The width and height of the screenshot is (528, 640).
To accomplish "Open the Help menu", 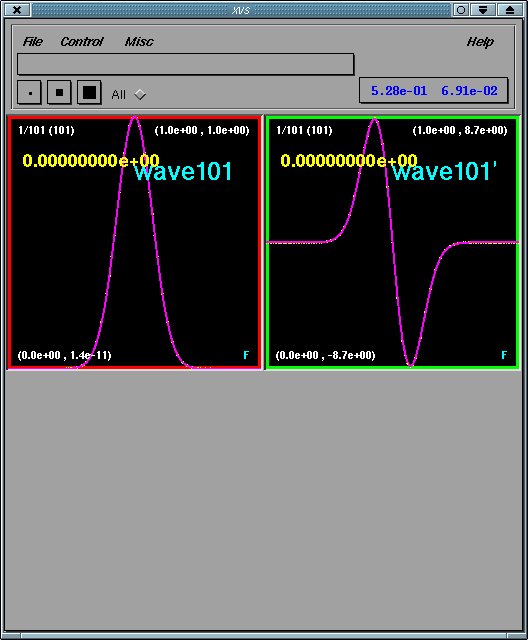I will [480, 42].
